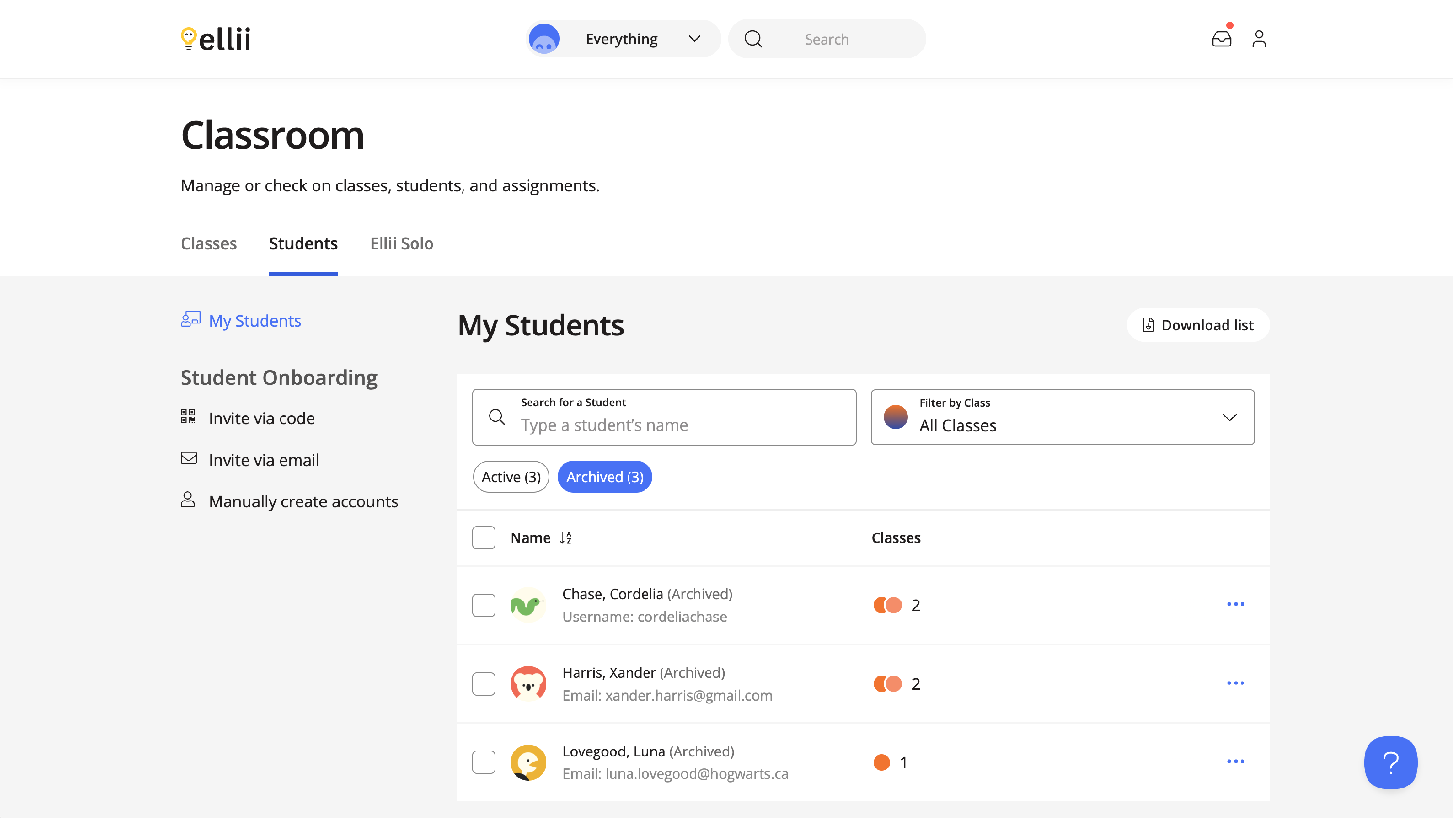Go to the Ellii Solo tab
Screen dimensions: 1456x818
click(402, 244)
